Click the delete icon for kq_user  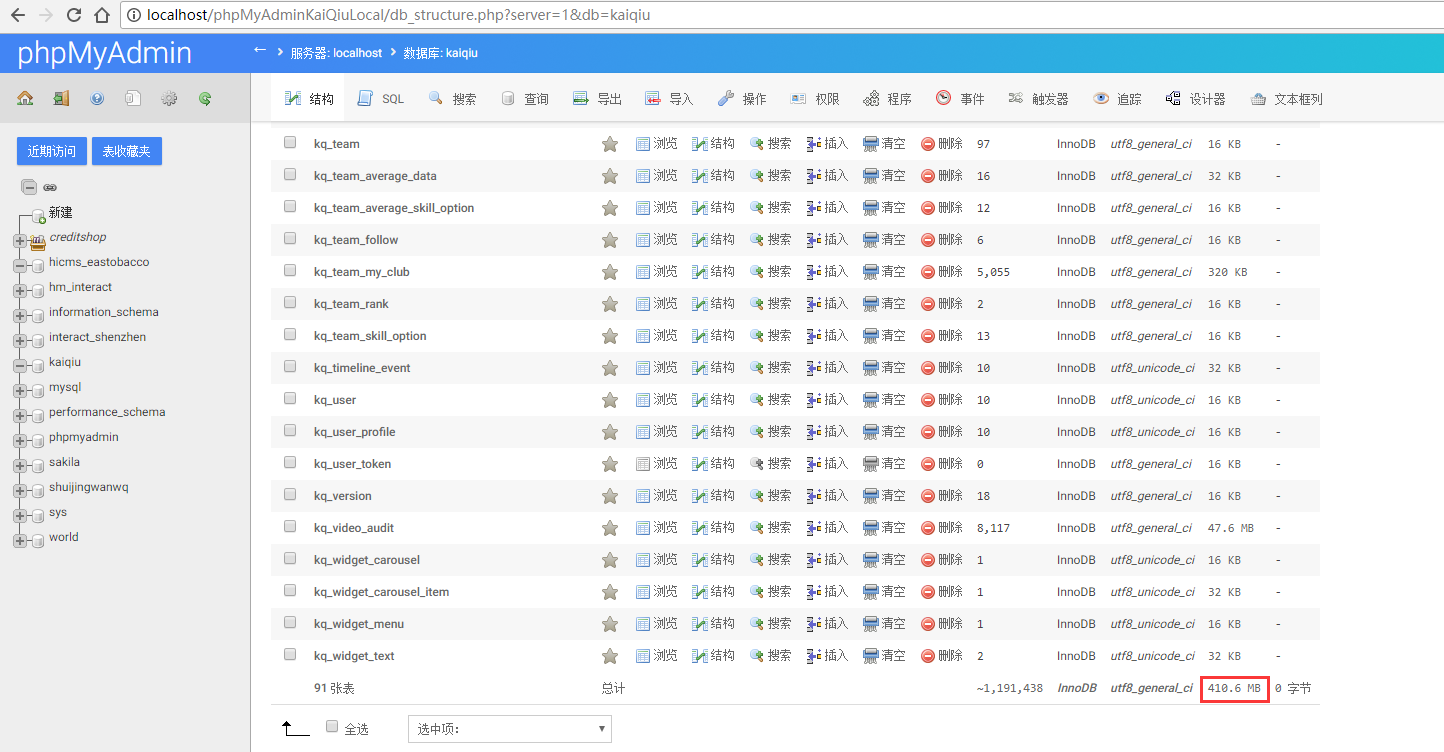pyautogui.click(x=928, y=400)
